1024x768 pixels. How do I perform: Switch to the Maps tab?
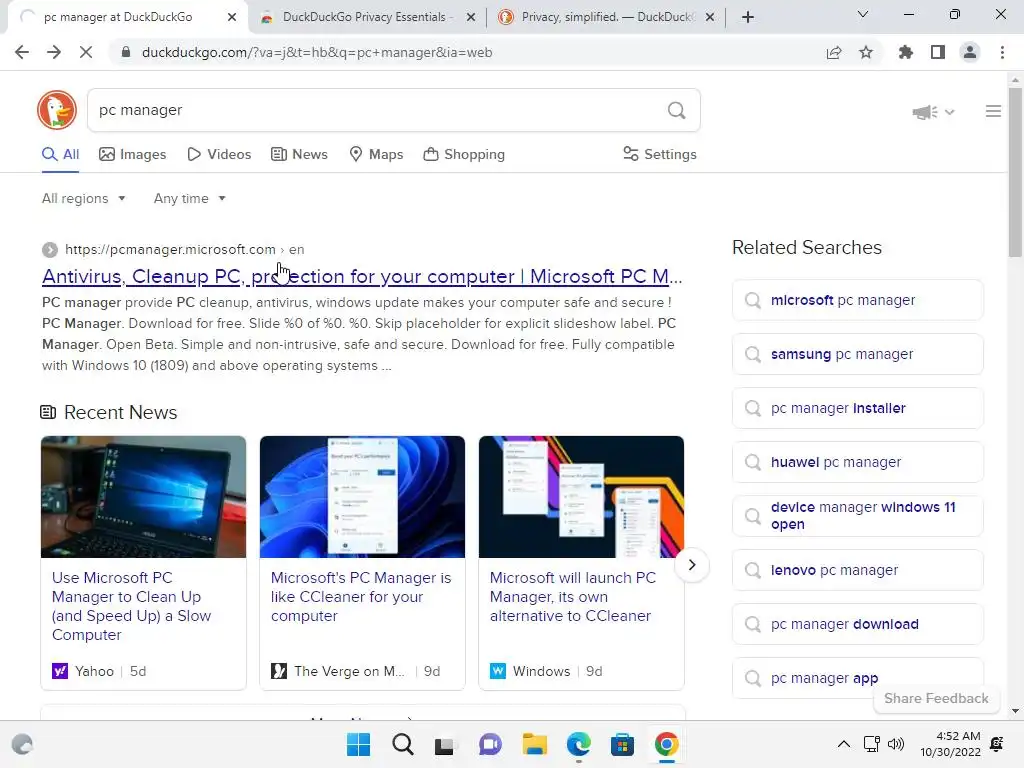point(376,155)
